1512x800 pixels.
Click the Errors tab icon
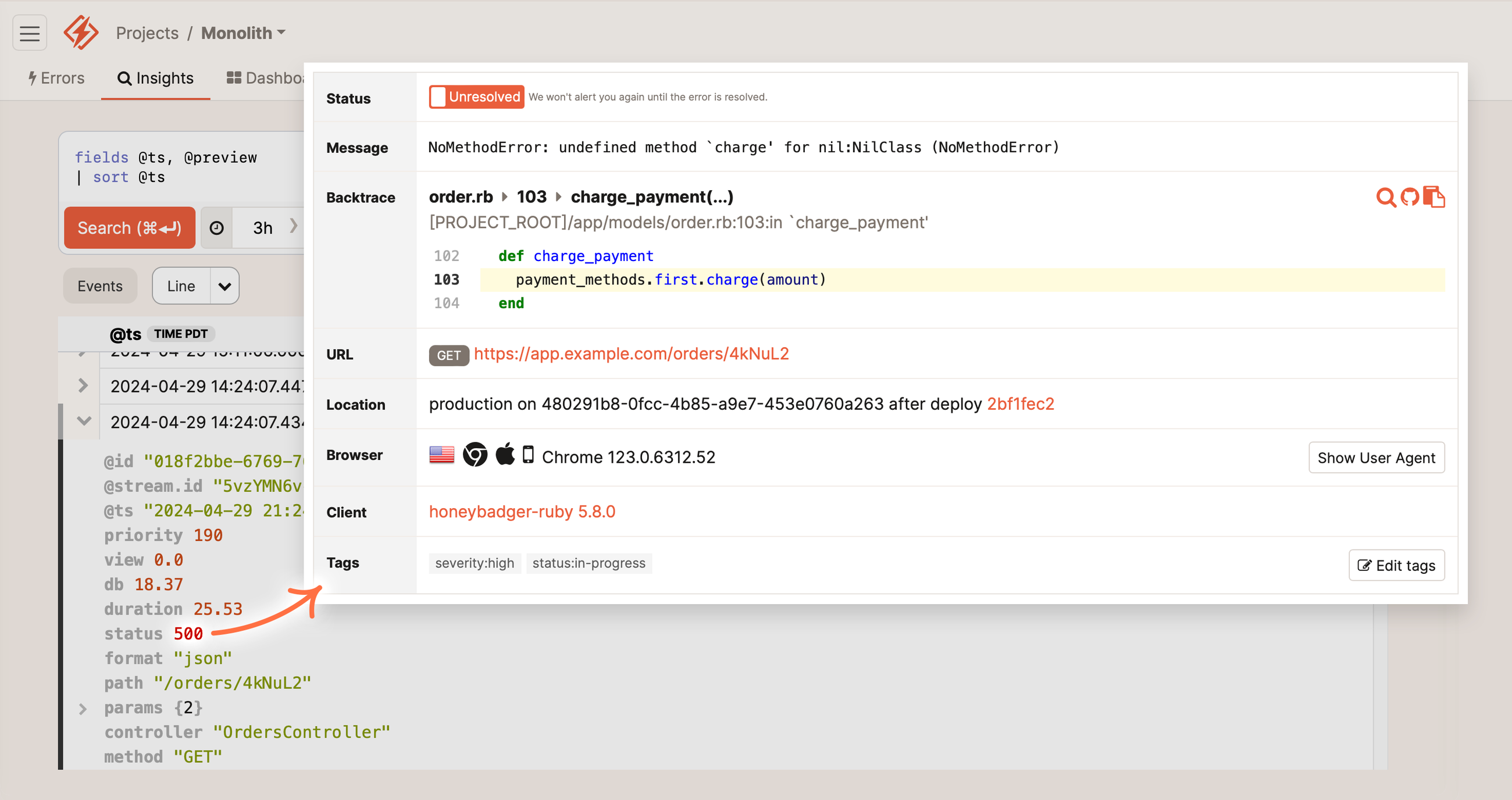[36, 76]
